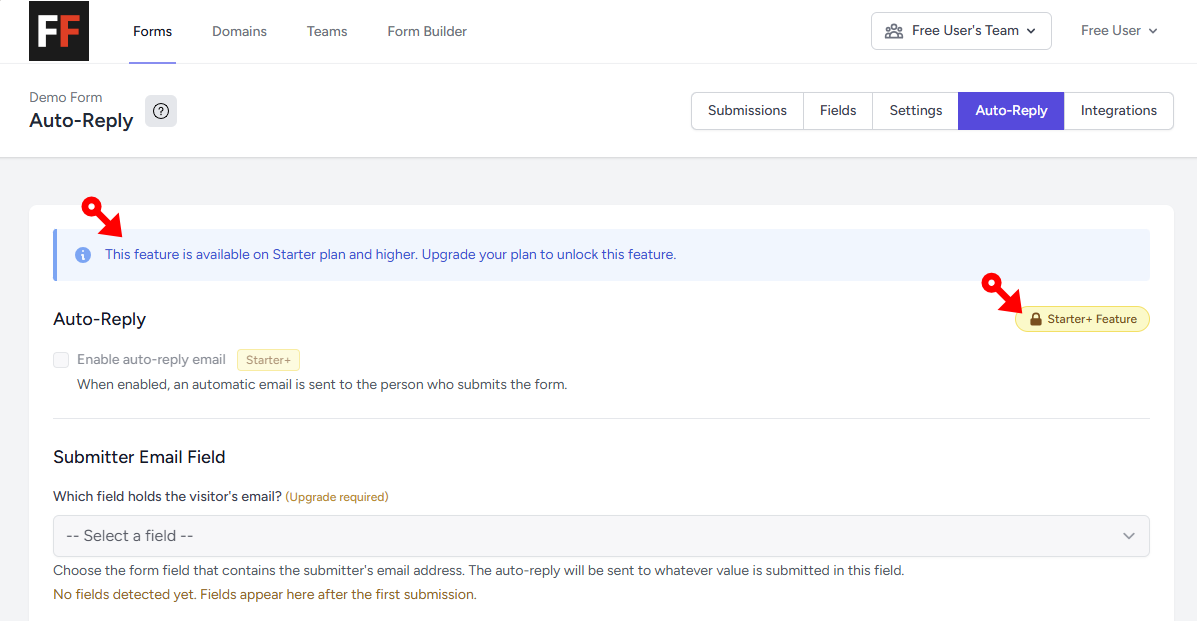Screen dimensions: 1197x621
Task: Click the Submitter Email Field heading
Action: 139,457
